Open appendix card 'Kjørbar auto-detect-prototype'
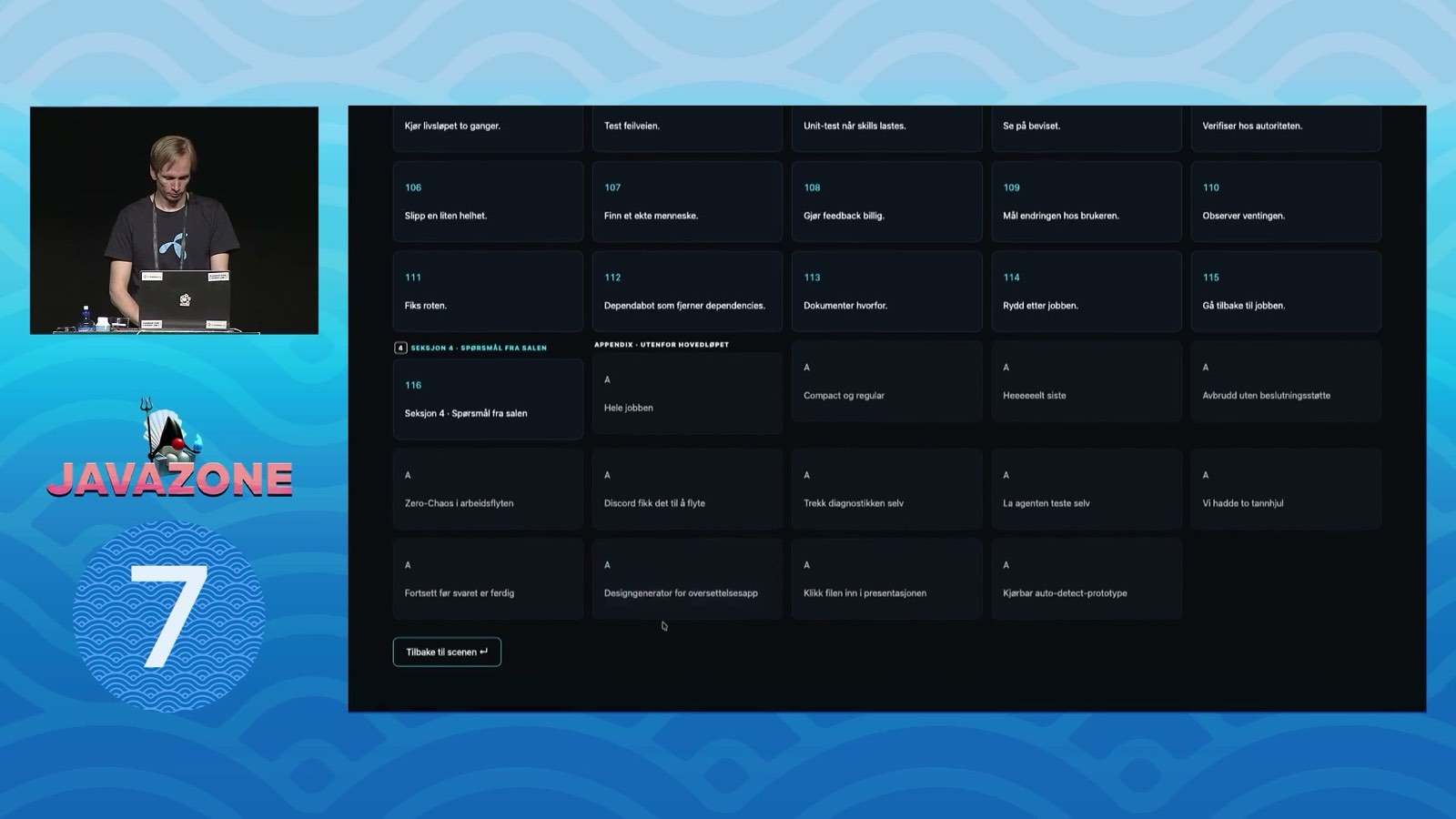 [x=1086, y=579]
